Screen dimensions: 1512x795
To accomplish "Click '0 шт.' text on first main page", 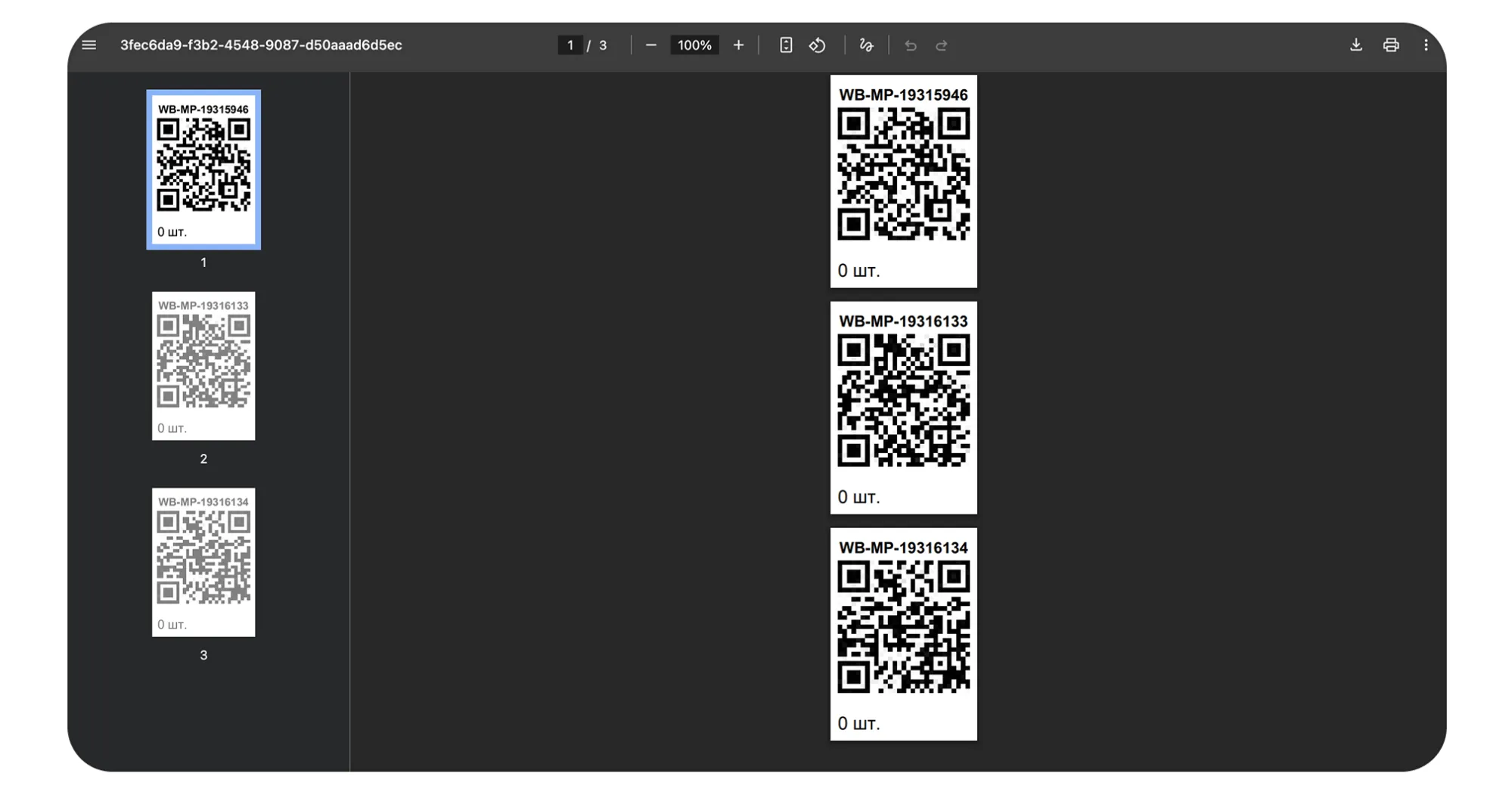I will [x=858, y=271].
